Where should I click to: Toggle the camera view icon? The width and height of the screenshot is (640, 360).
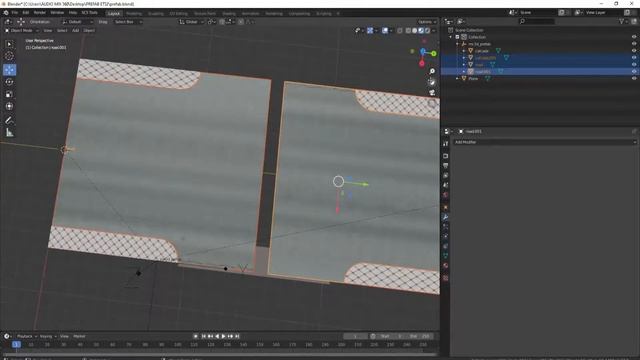coord(432,93)
